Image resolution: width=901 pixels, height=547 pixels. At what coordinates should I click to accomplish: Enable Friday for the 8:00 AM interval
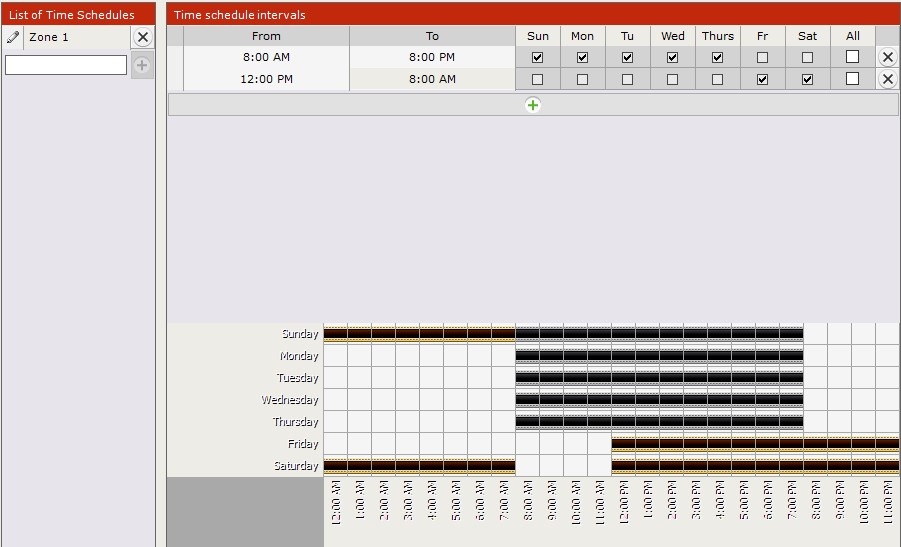[763, 57]
